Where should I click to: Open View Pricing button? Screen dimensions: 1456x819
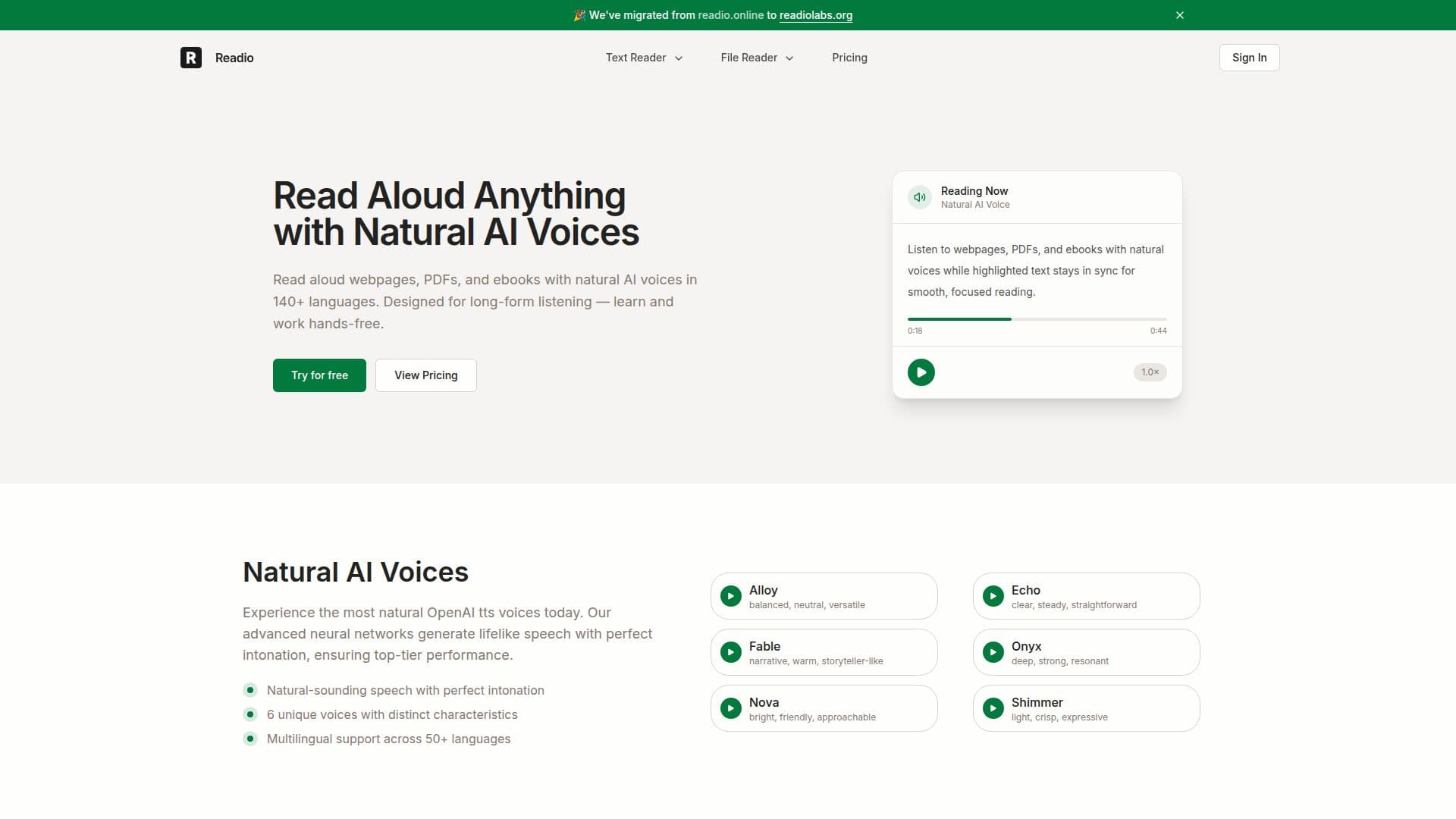(x=426, y=375)
